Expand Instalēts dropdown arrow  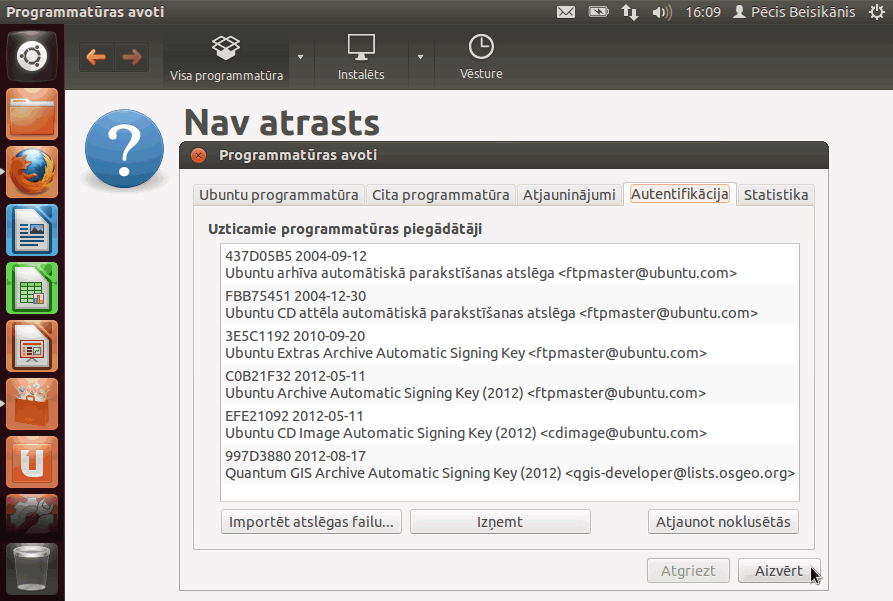(x=420, y=58)
